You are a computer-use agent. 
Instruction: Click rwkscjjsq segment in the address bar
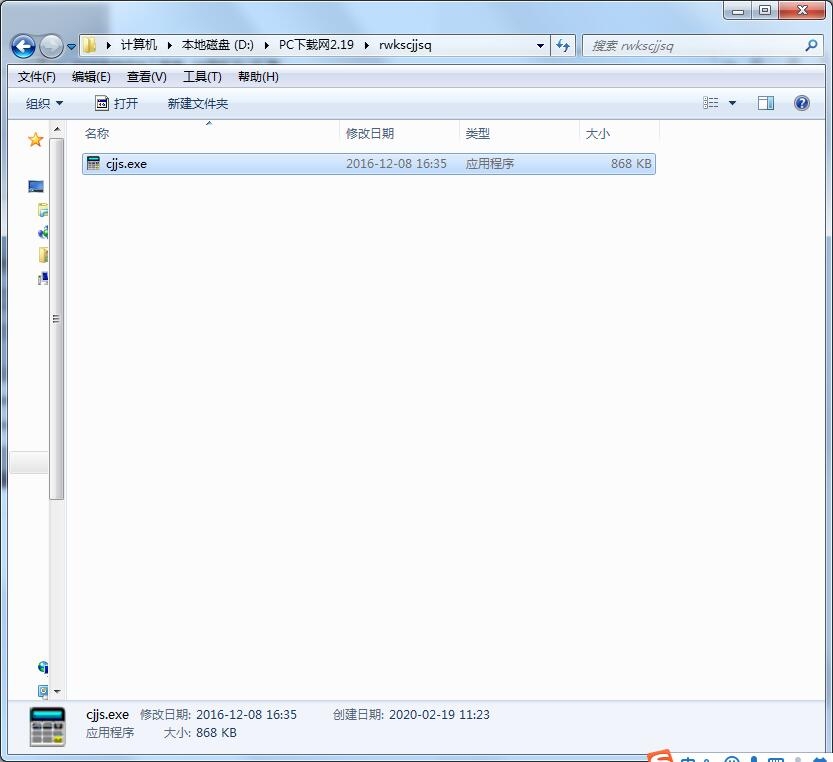pyautogui.click(x=405, y=45)
